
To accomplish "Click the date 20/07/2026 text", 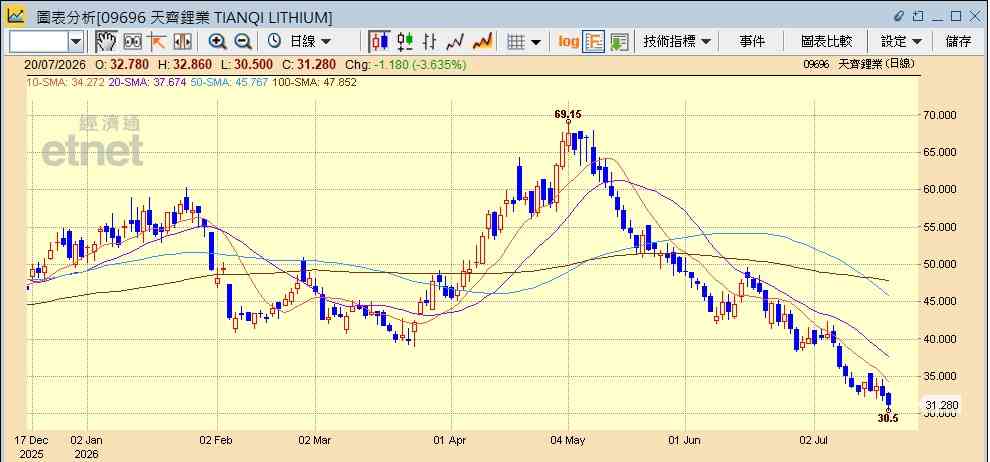I will 56,64.
